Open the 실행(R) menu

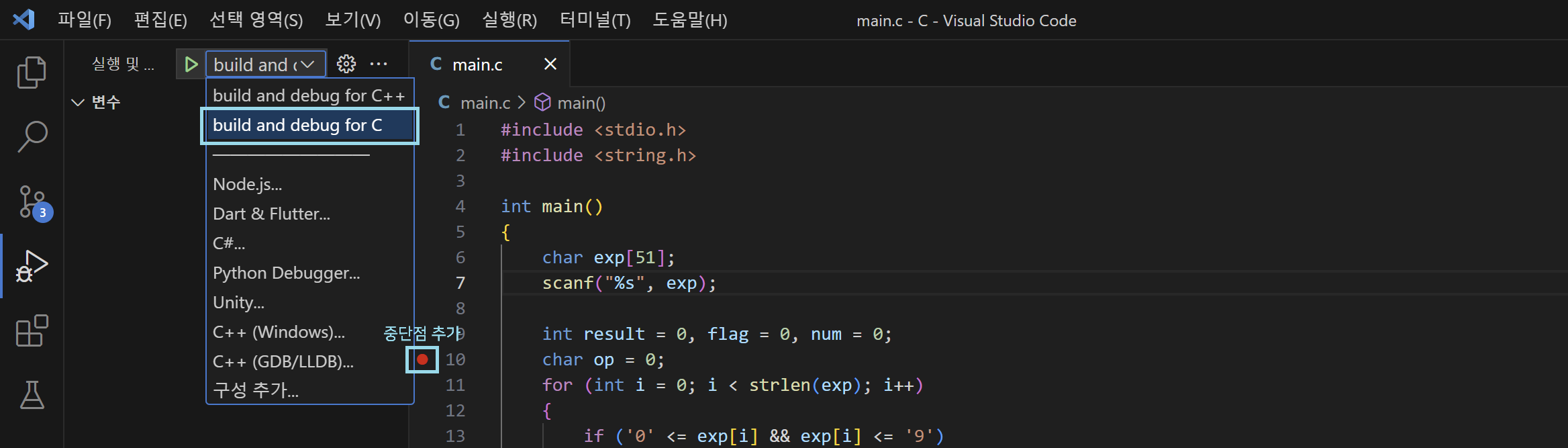click(510, 20)
